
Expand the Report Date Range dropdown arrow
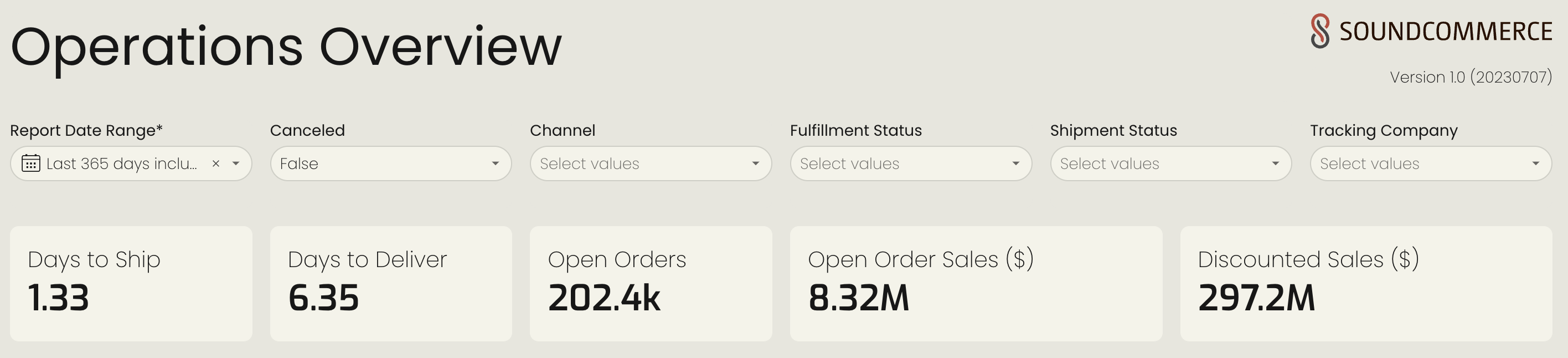point(235,163)
